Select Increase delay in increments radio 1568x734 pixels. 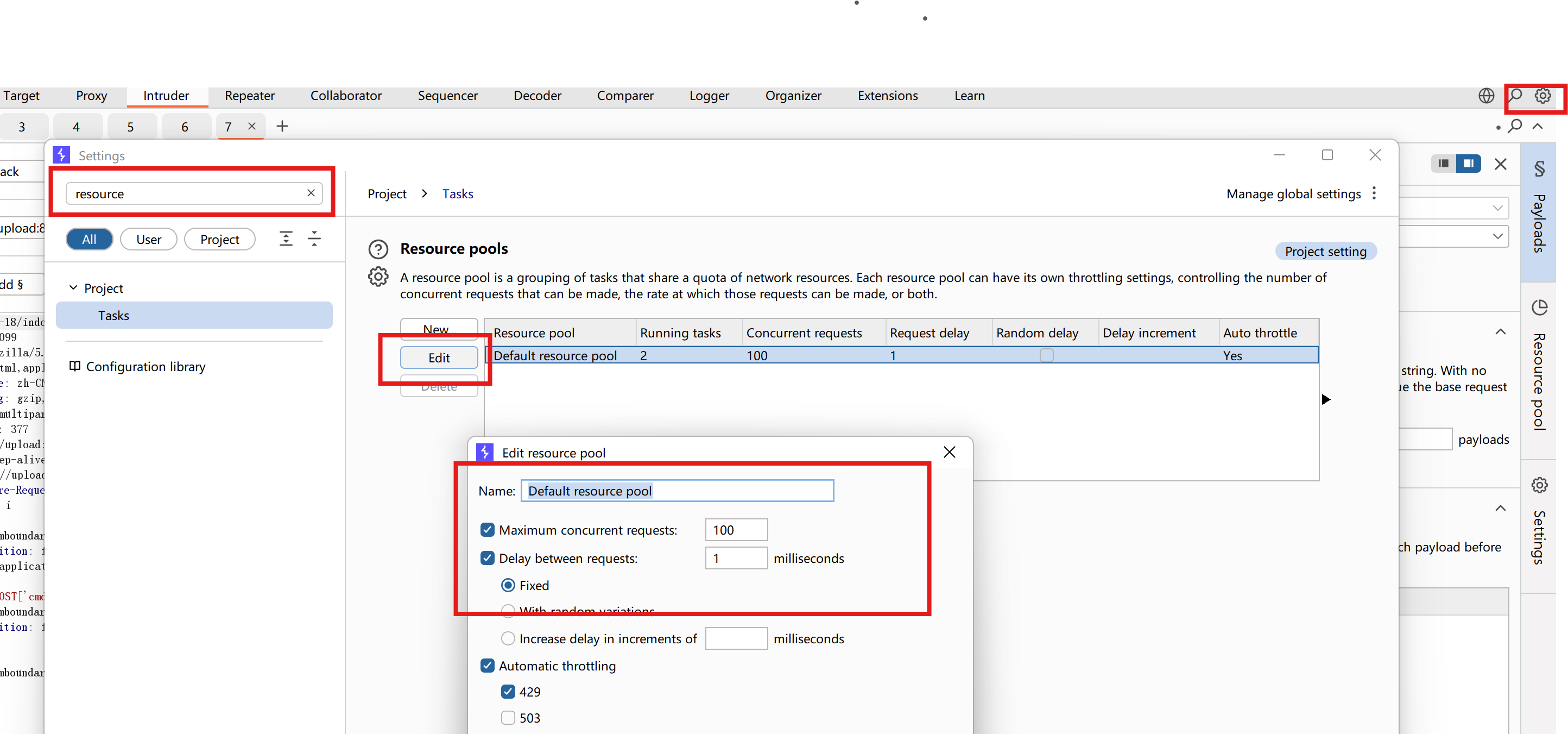pos(508,638)
